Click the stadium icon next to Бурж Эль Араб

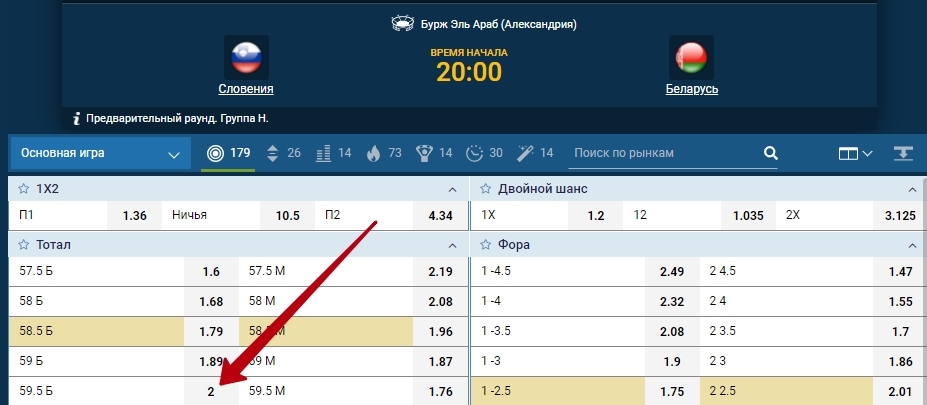(403, 24)
